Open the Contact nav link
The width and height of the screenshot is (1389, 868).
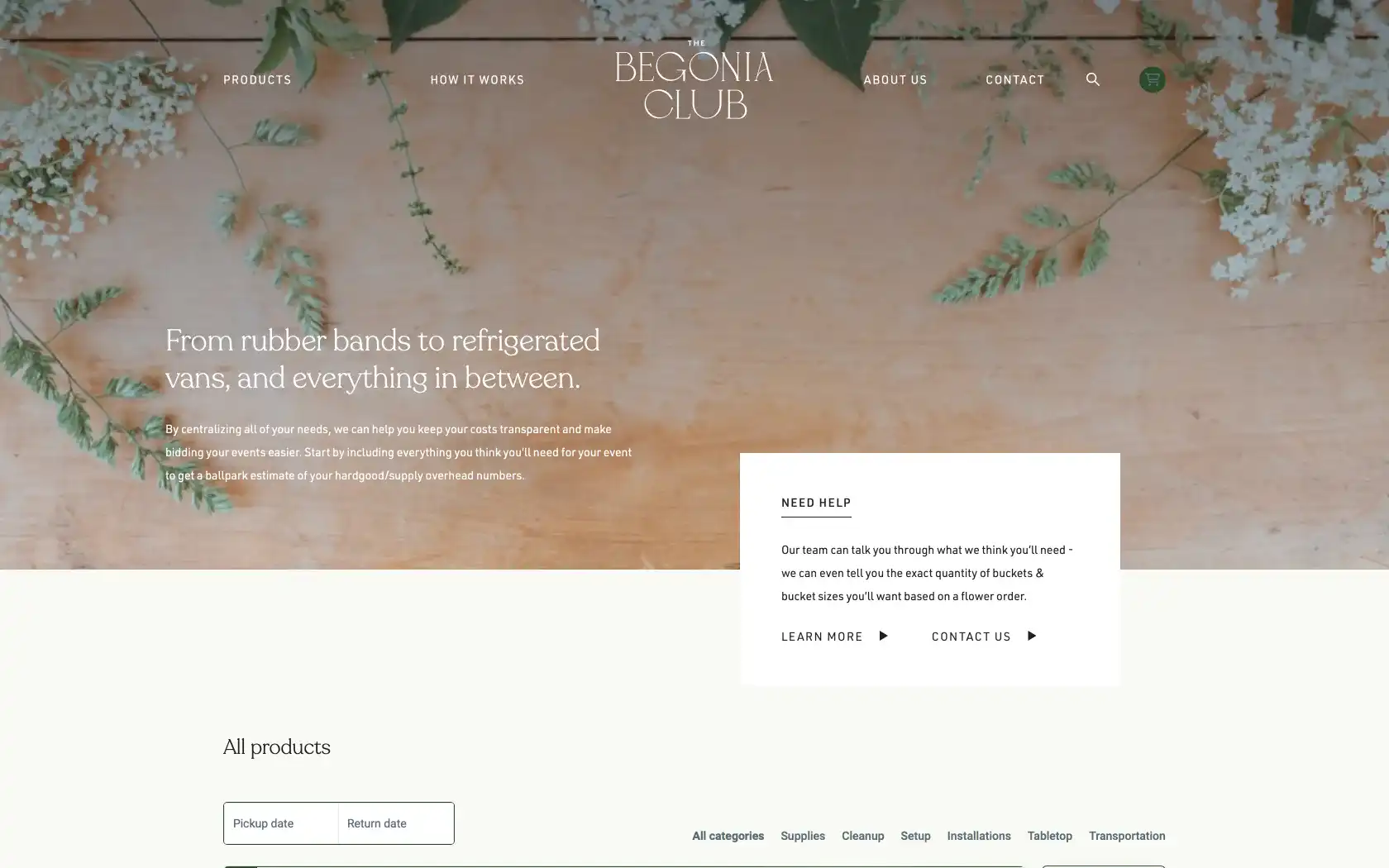click(1014, 80)
